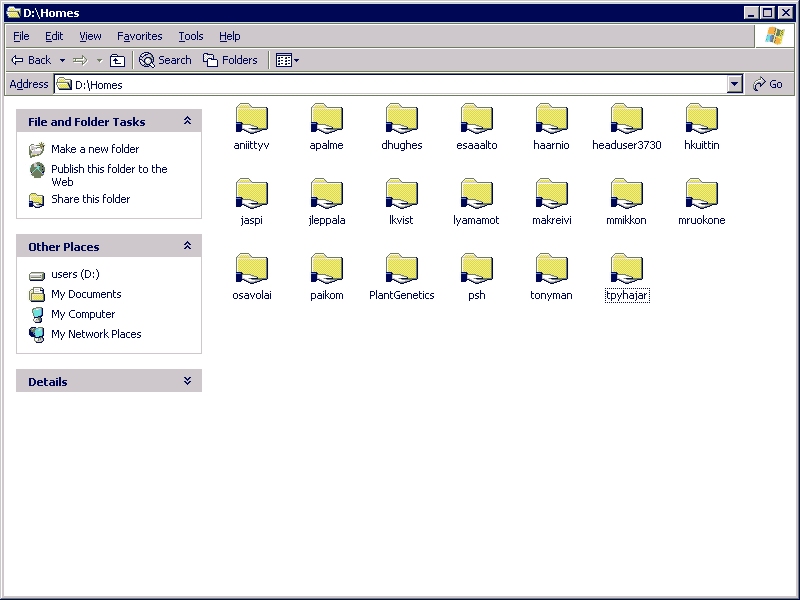Viewport: 800px width, 600px height.
Task: Select the headuser3730 folder icon
Action: click(626, 120)
